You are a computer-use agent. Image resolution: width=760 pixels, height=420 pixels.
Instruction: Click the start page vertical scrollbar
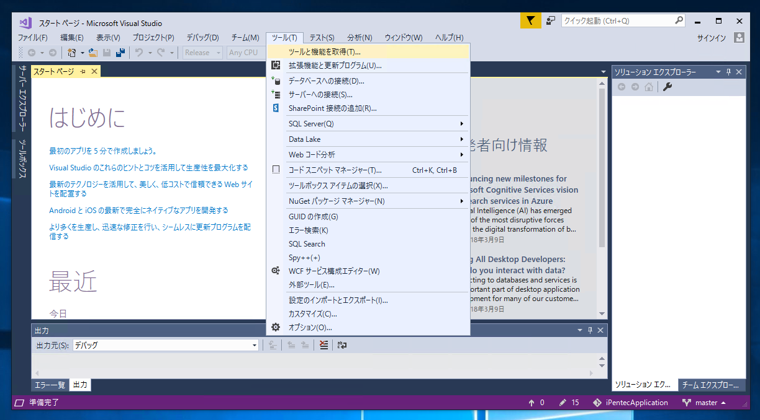pos(602,199)
